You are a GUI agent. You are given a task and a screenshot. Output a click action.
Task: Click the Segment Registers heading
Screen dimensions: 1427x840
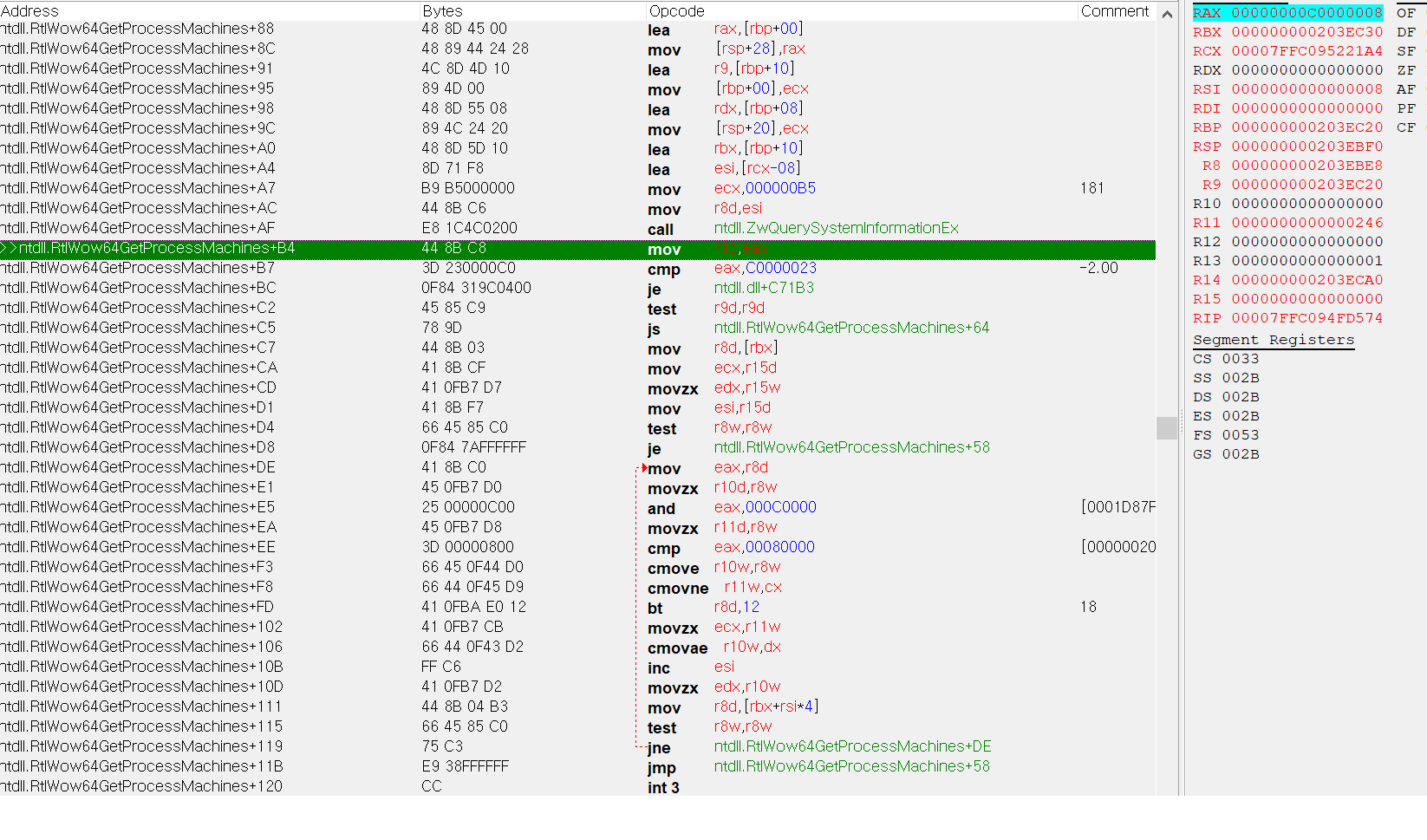(x=1273, y=339)
